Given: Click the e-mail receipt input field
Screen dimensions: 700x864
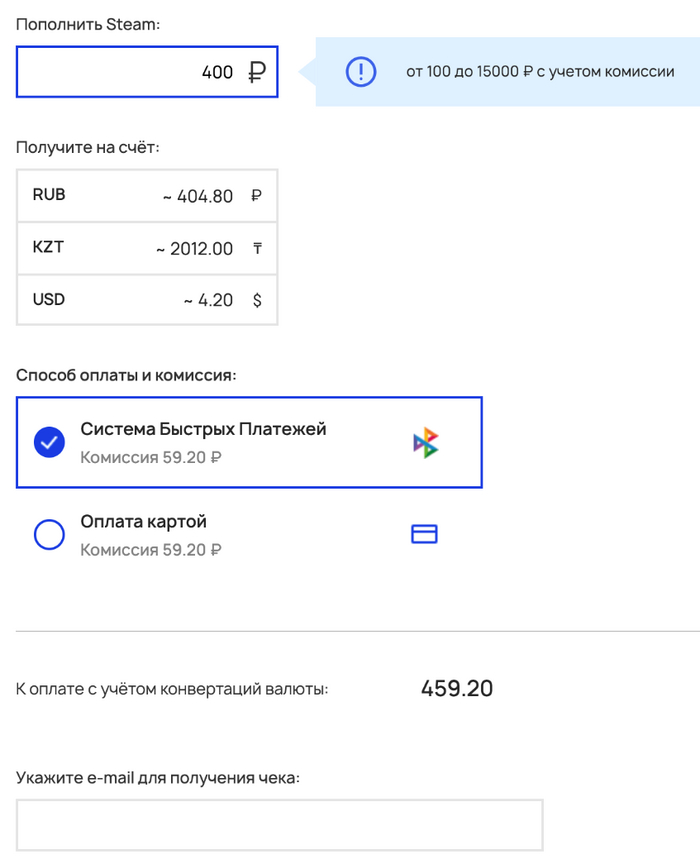Looking at the screenshot, I should [279, 825].
